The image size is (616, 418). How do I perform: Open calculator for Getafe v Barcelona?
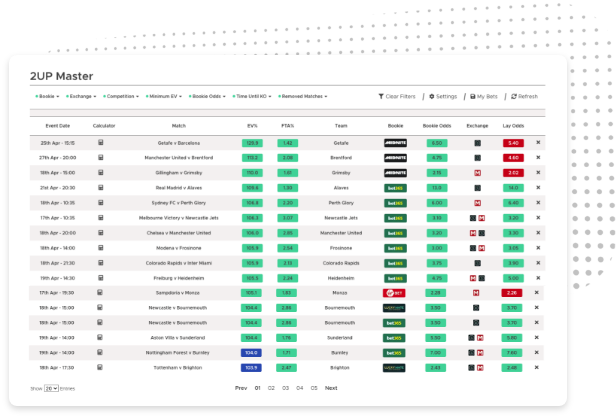click(101, 143)
